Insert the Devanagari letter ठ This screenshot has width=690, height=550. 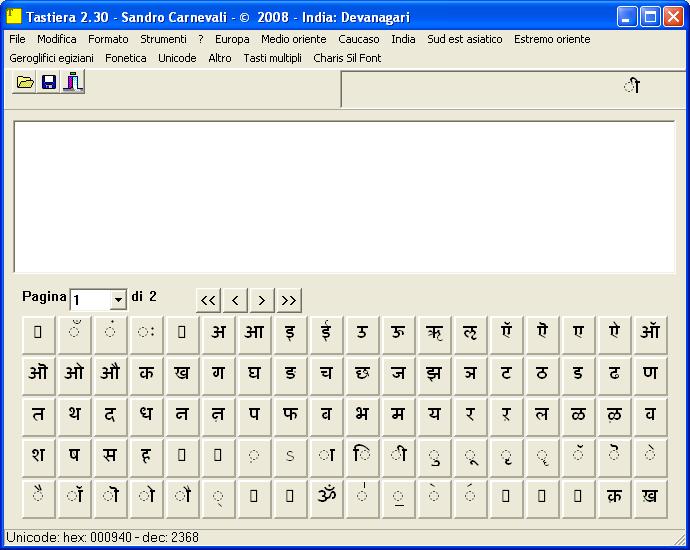pyautogui.click(x=543, y=376)
